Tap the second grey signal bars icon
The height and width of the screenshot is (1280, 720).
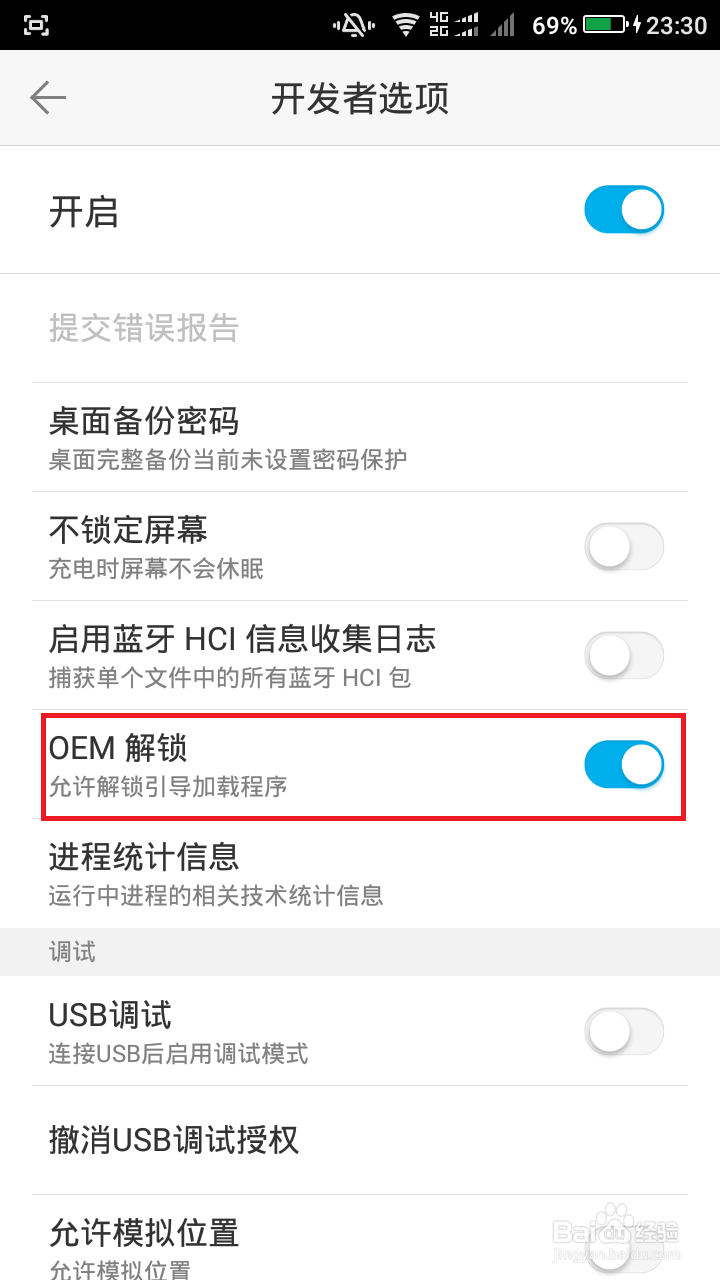(503, 25)
